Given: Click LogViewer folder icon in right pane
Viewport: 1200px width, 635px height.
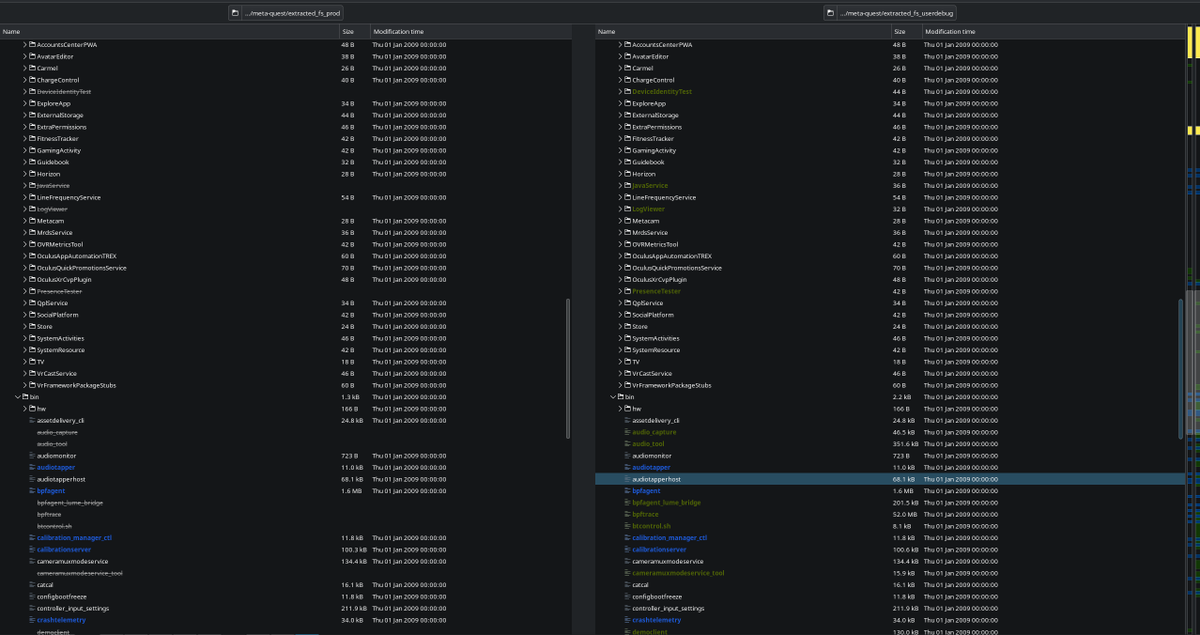Looking at the screenshot, I should click(x=628, y=209).
